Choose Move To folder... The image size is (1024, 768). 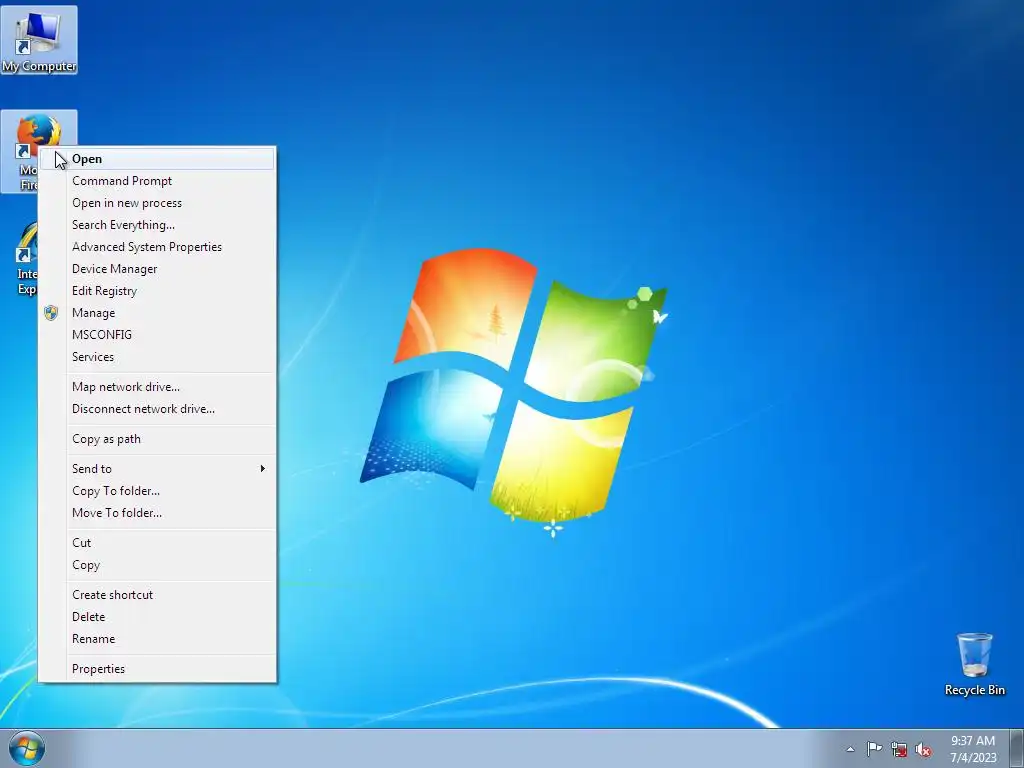click(x=157, y=513)
